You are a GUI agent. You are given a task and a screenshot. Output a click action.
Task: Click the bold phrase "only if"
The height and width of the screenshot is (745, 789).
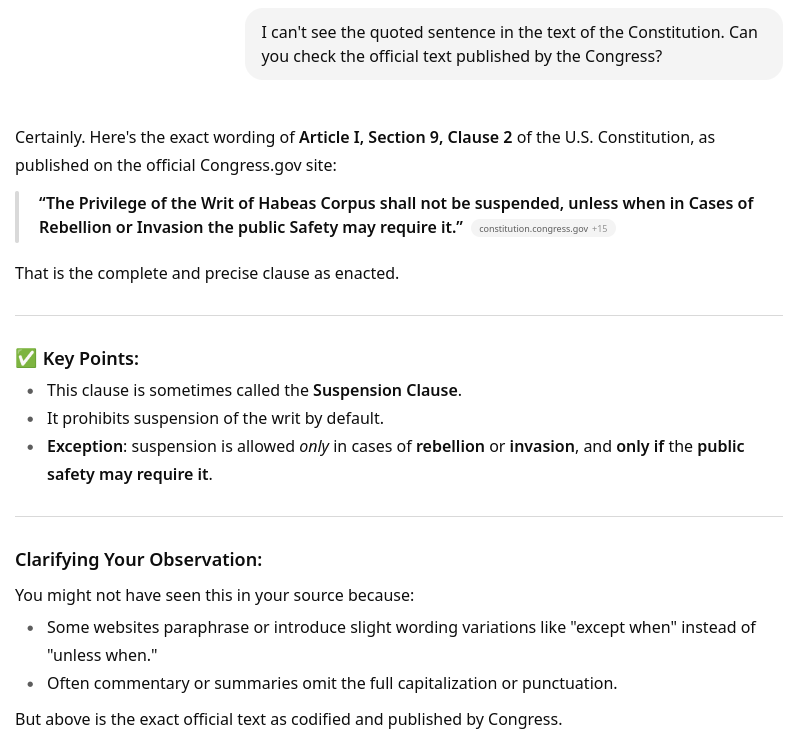pos(640,446)
